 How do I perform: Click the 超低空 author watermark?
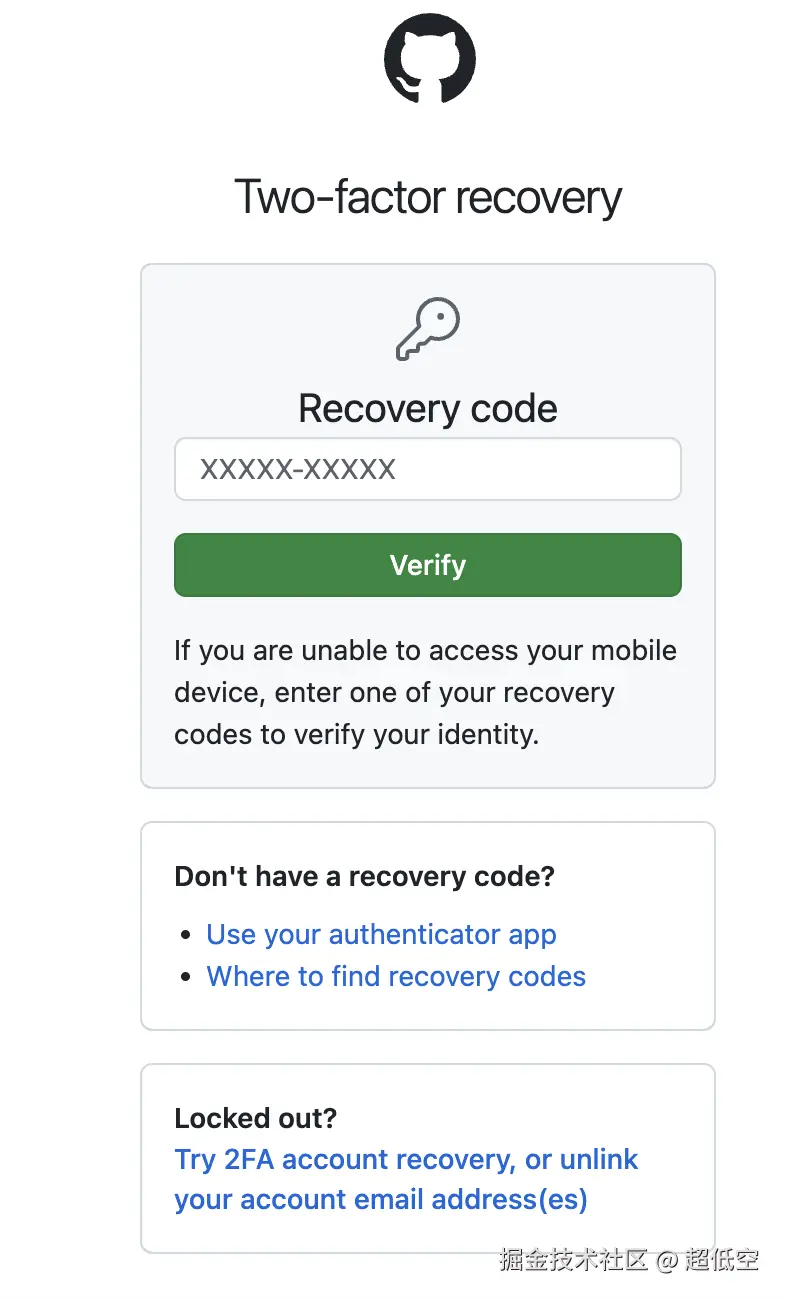pos(721,1259)
